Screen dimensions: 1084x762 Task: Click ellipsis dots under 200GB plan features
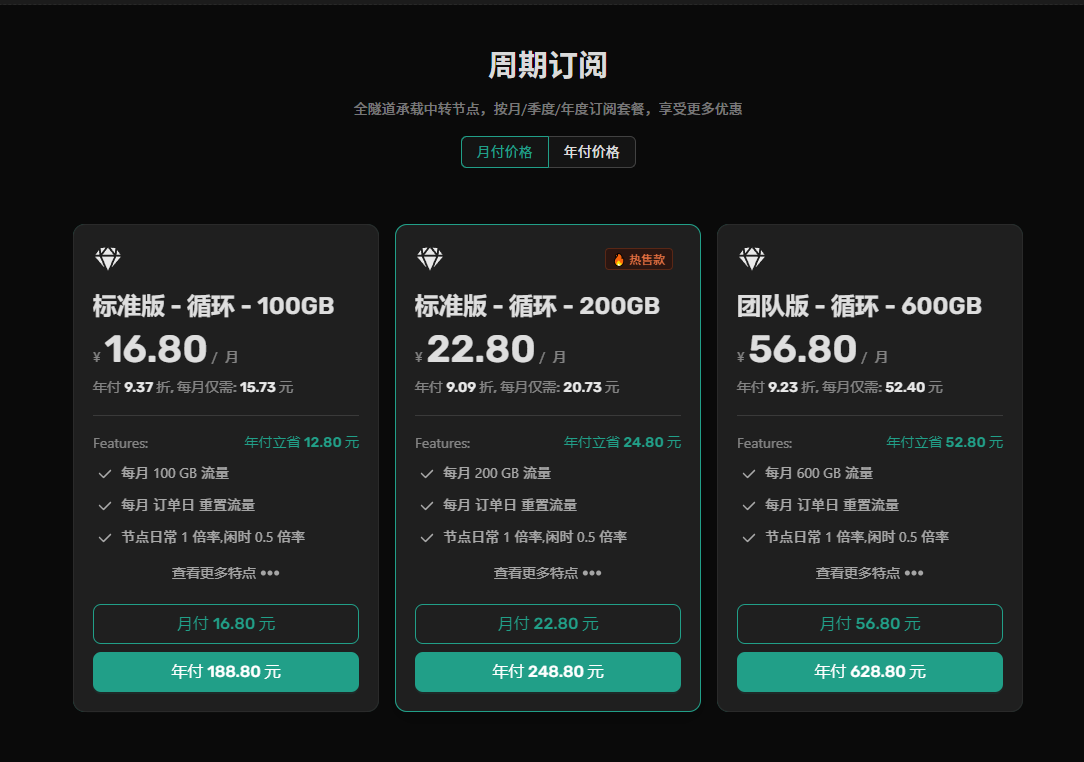click(592, 573)
